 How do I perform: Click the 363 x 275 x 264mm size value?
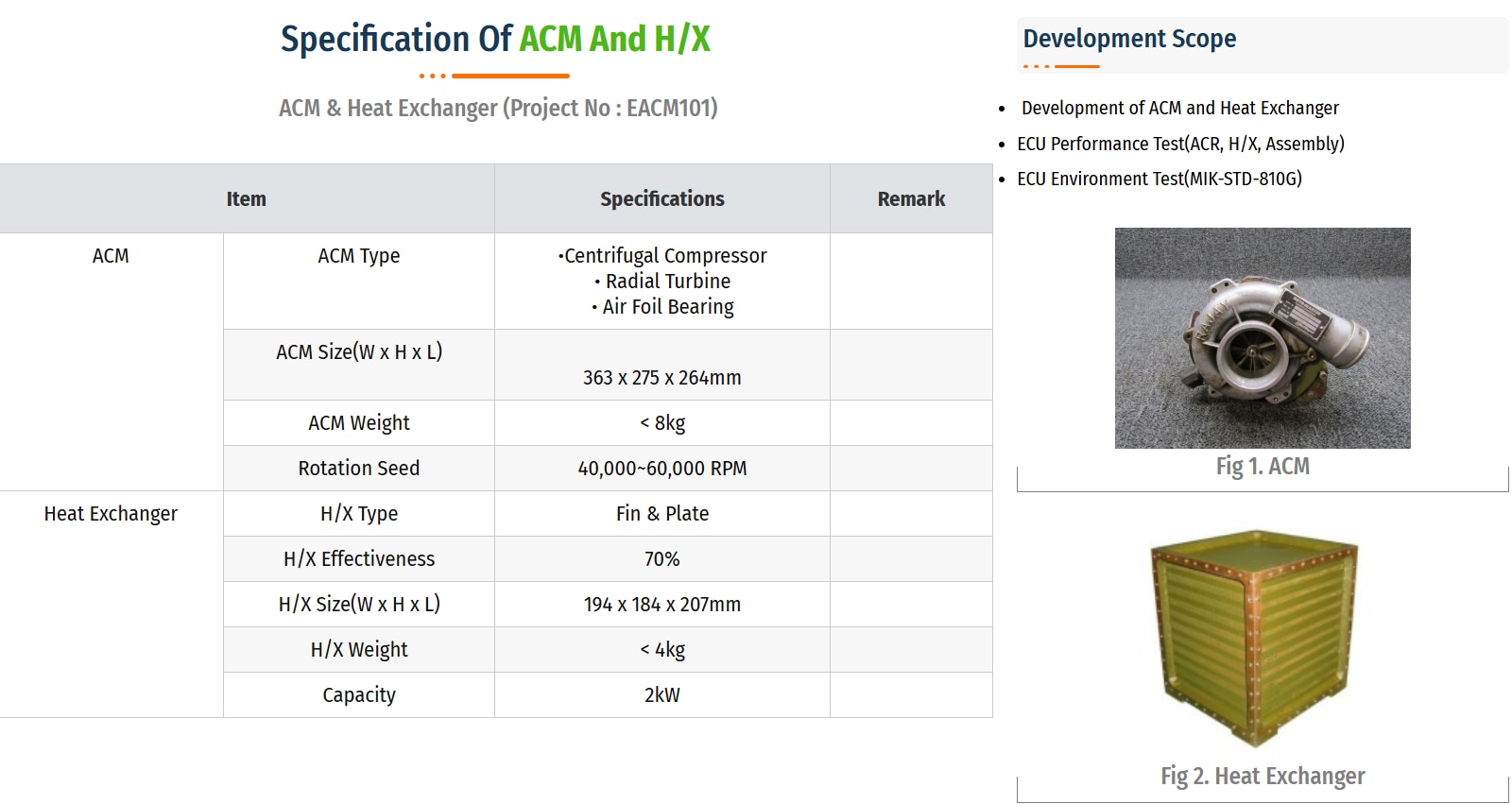tap(662, 377)
